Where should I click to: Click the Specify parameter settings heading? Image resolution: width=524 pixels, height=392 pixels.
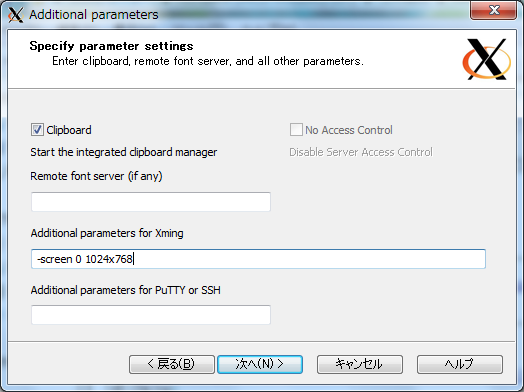click(111, 46)
